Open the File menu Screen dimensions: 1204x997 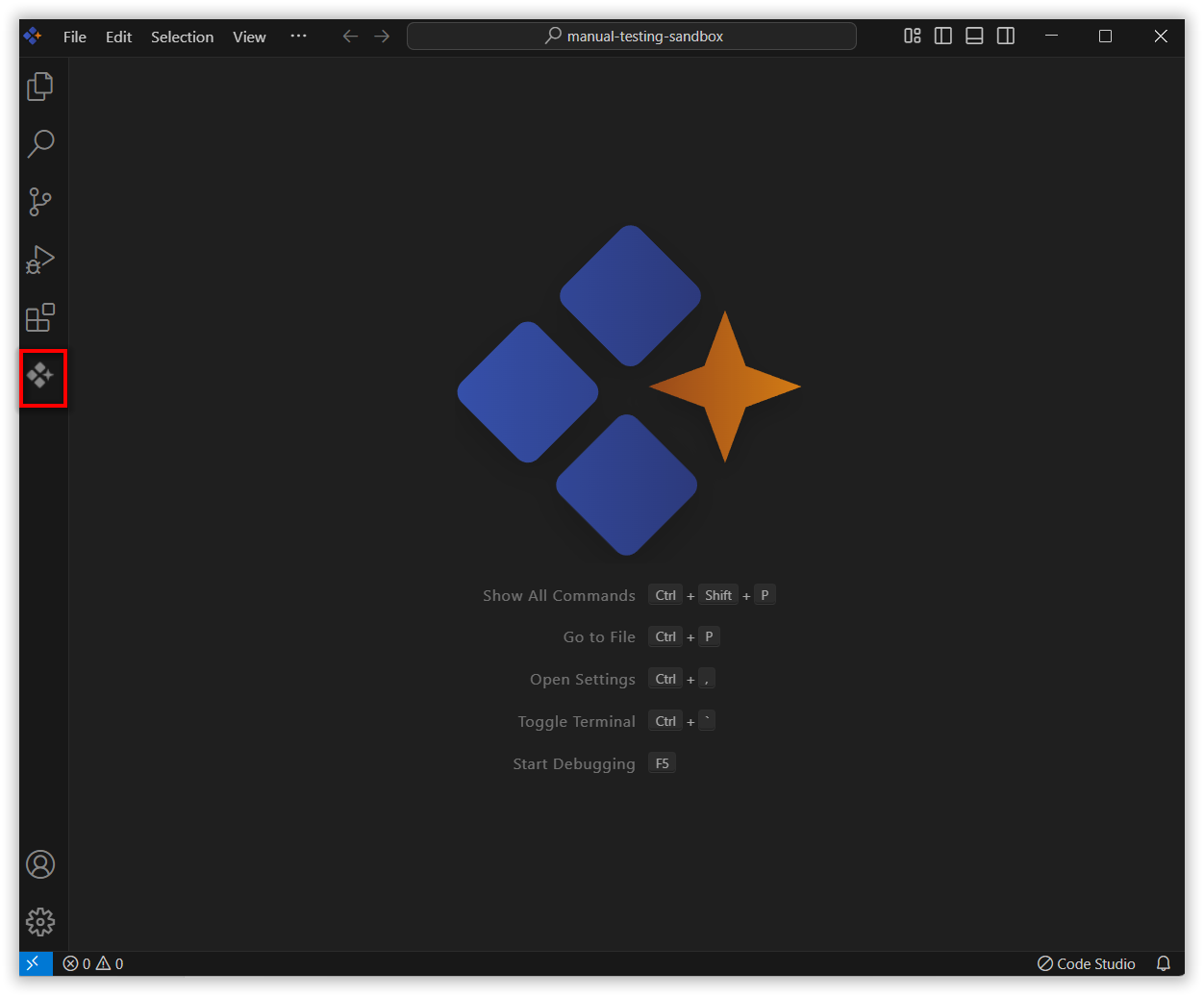[75, 37]
